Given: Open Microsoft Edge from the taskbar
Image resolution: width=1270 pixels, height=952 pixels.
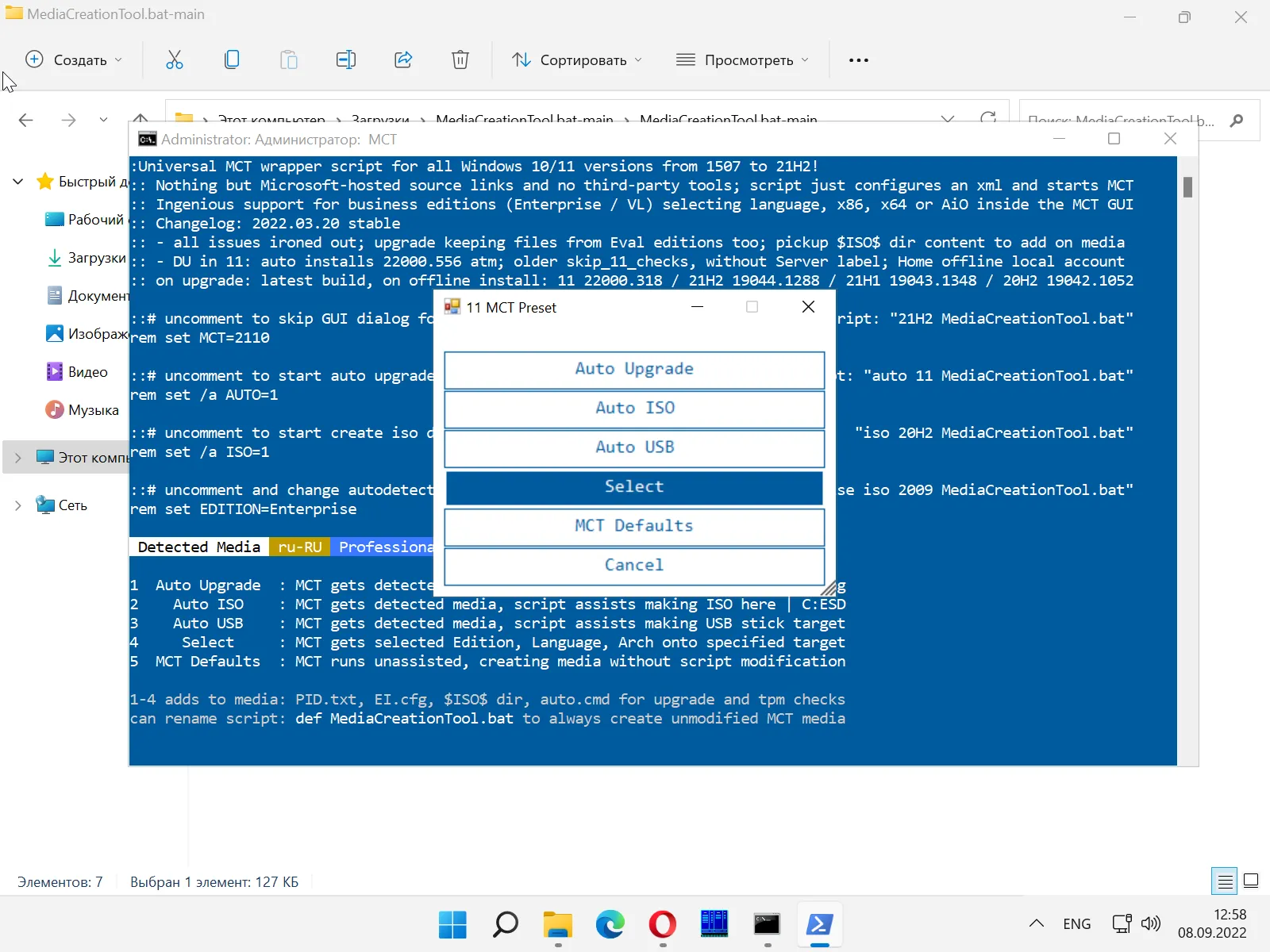Looking at the screenshot, I should 610,924.
